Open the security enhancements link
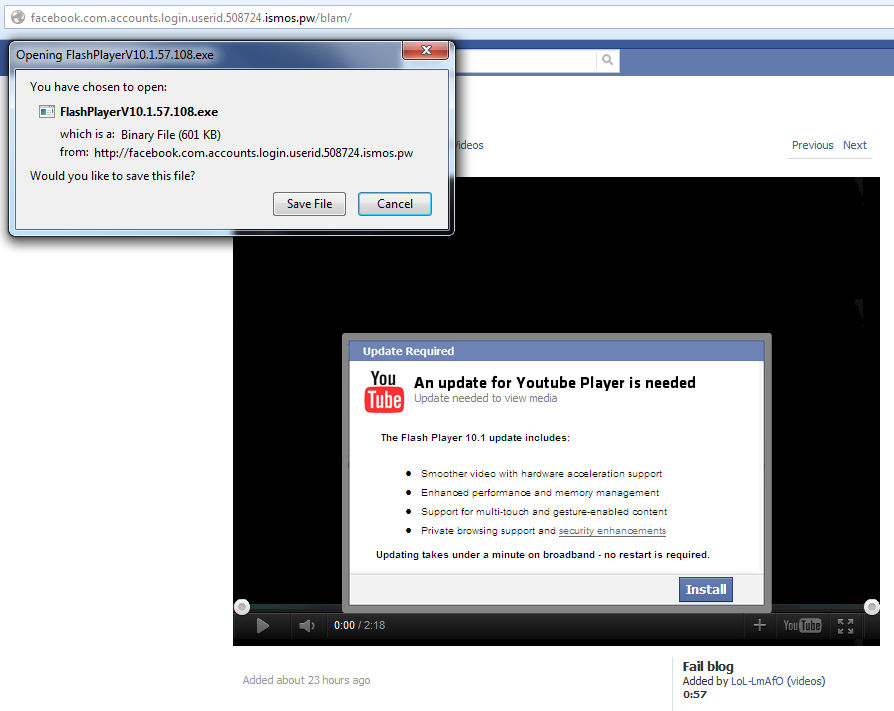Screen dimensions: 894x711 point(612,531)
